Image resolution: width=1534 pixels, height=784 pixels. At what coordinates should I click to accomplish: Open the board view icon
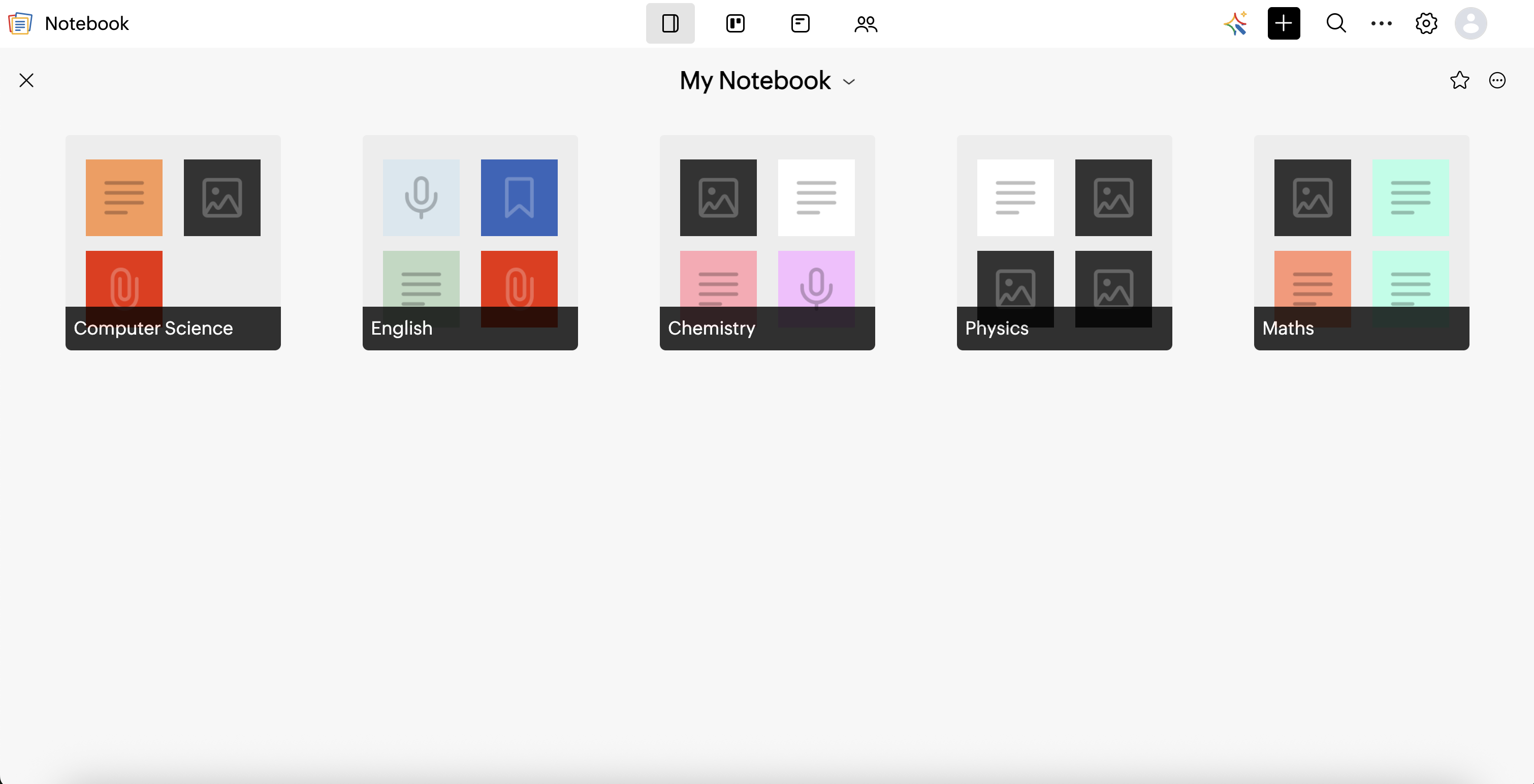coord(736,23)
